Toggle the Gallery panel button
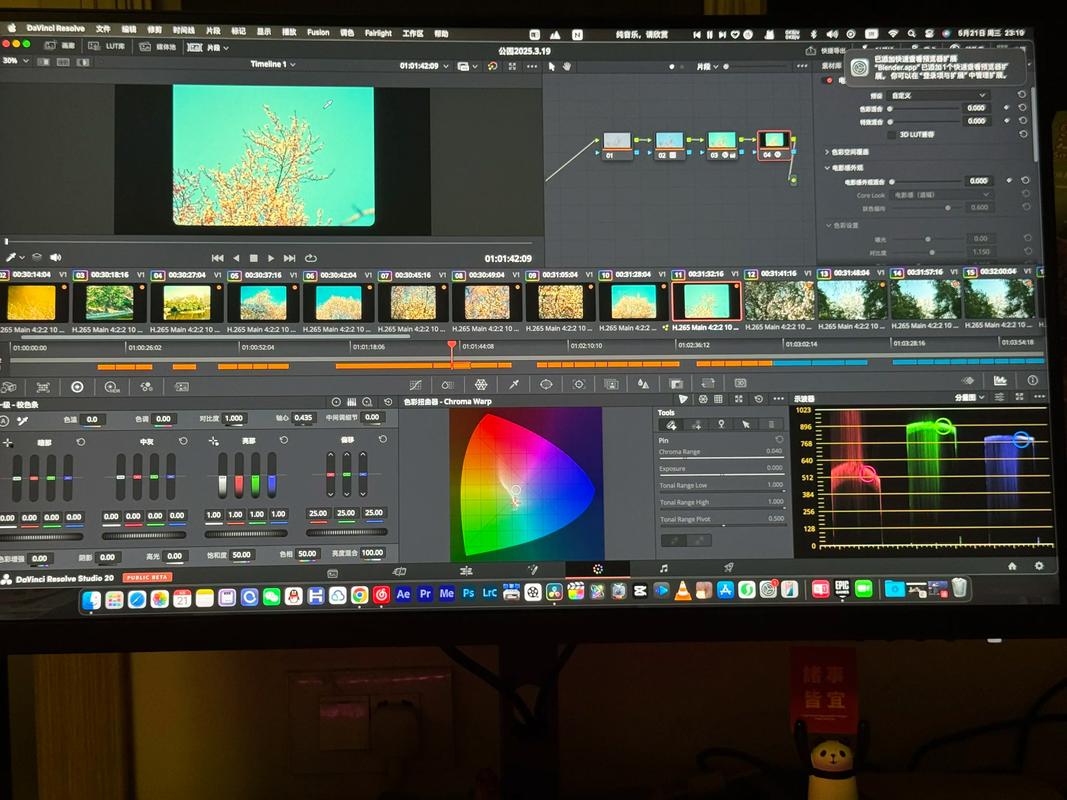1067x800 pixels. point(60,45)
